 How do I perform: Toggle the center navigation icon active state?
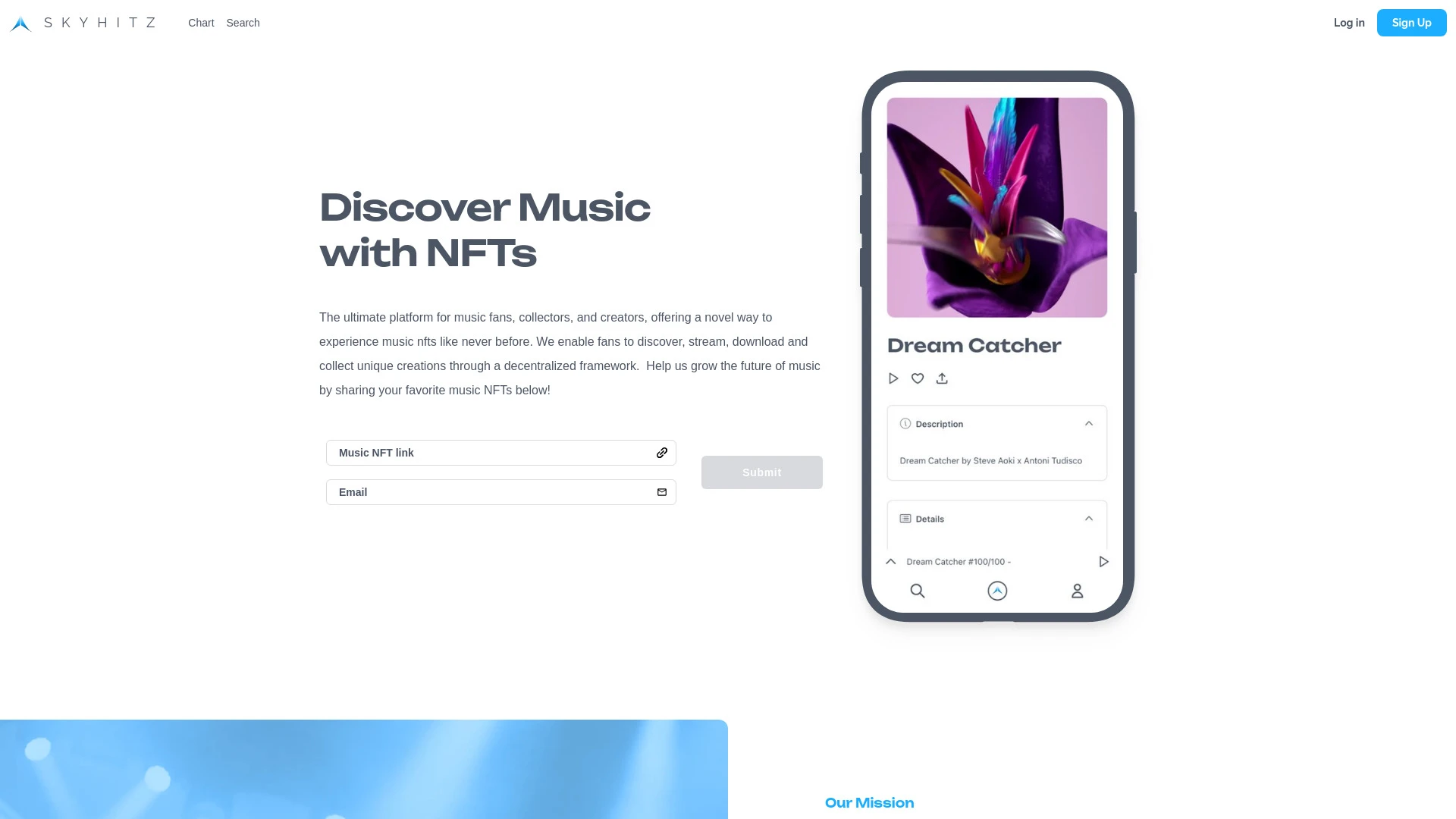pyautogui.click(x=997, y=590)
